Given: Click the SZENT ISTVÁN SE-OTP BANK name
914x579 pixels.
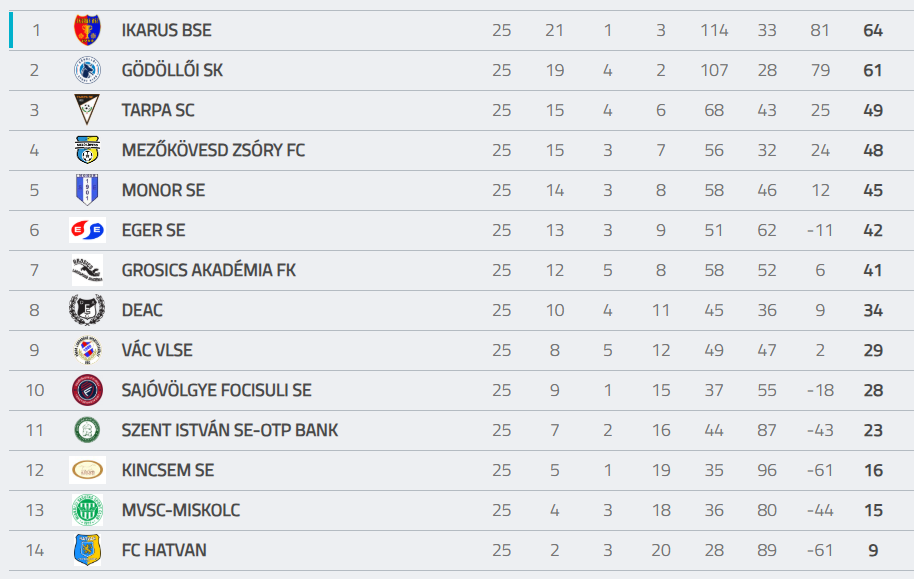Looking at the screenshot, I should [230, 430].
